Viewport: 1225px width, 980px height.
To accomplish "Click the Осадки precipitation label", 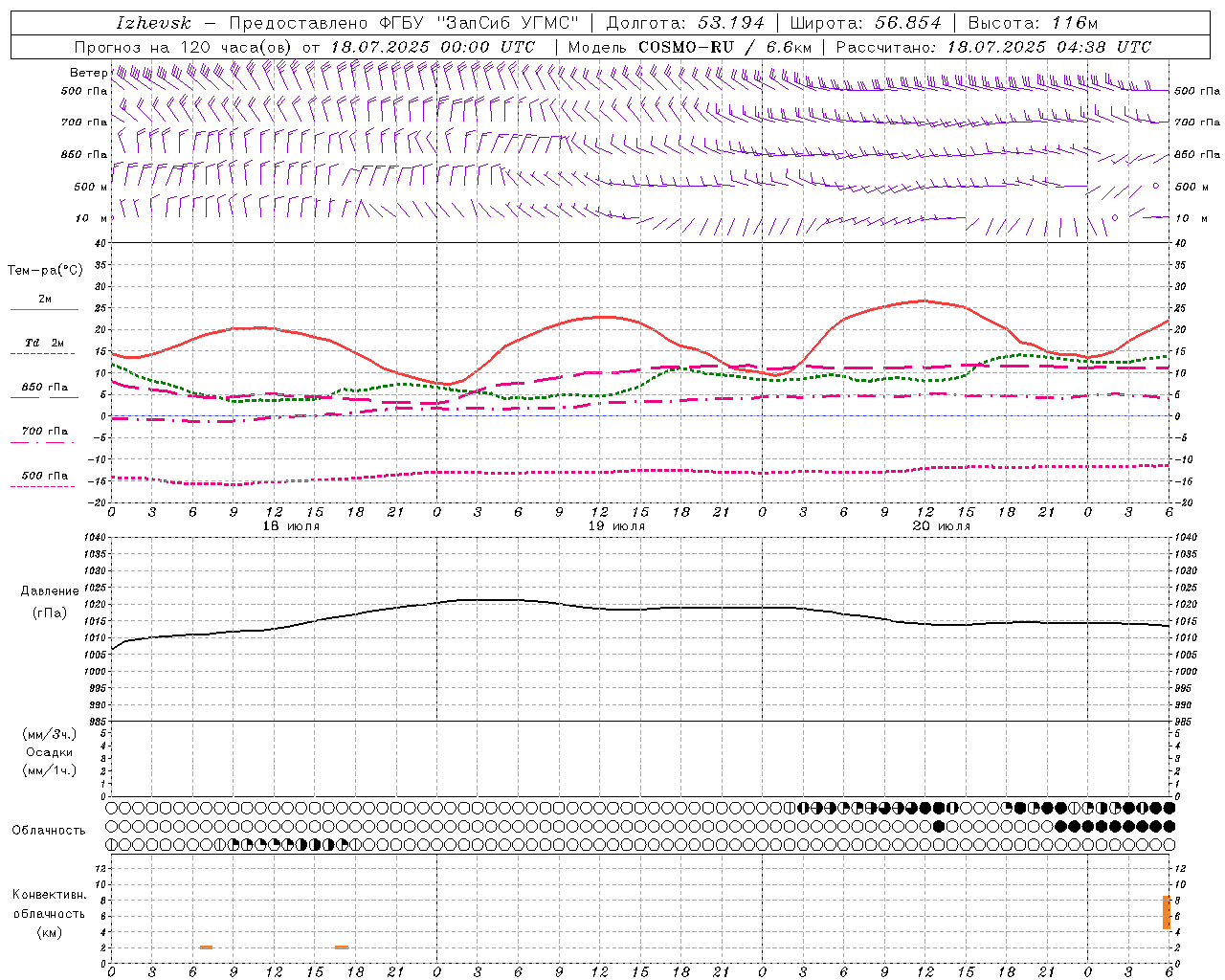I will 50,752.
